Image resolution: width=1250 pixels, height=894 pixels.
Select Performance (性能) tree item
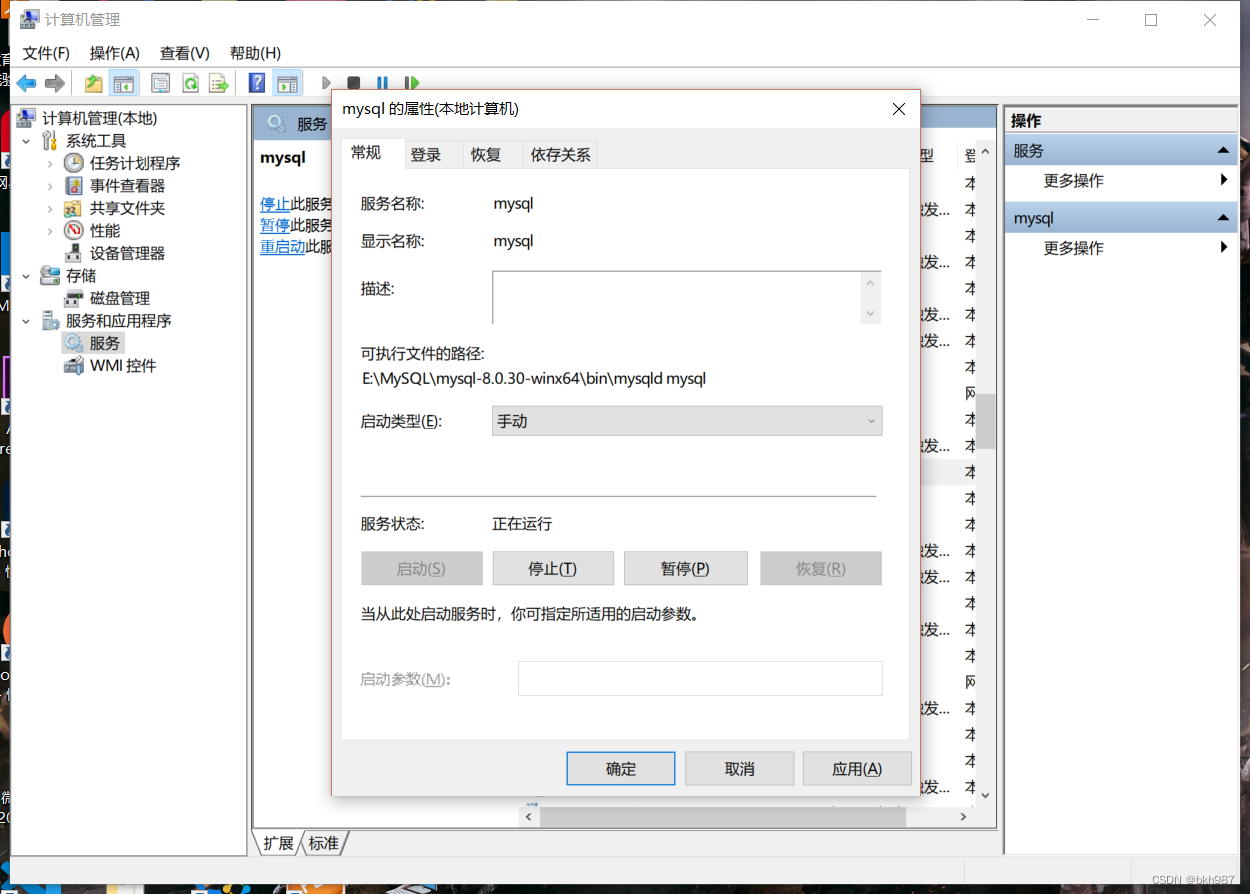click(105, 231)
